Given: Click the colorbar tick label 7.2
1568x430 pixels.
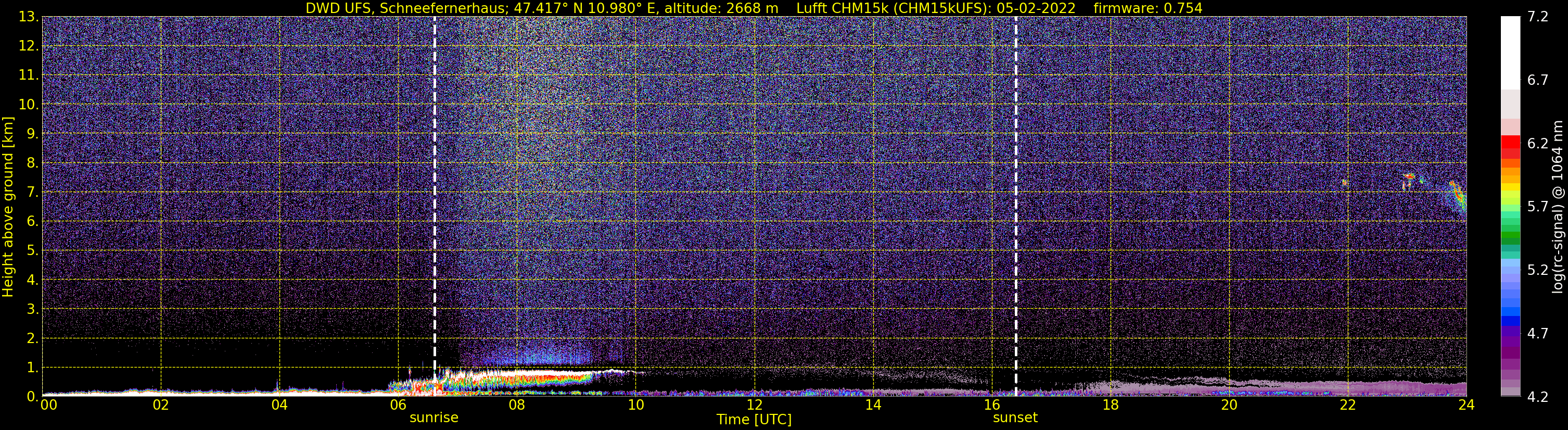Looking at the screenshot, I should pyautogui.click(x=1538, y=17).
